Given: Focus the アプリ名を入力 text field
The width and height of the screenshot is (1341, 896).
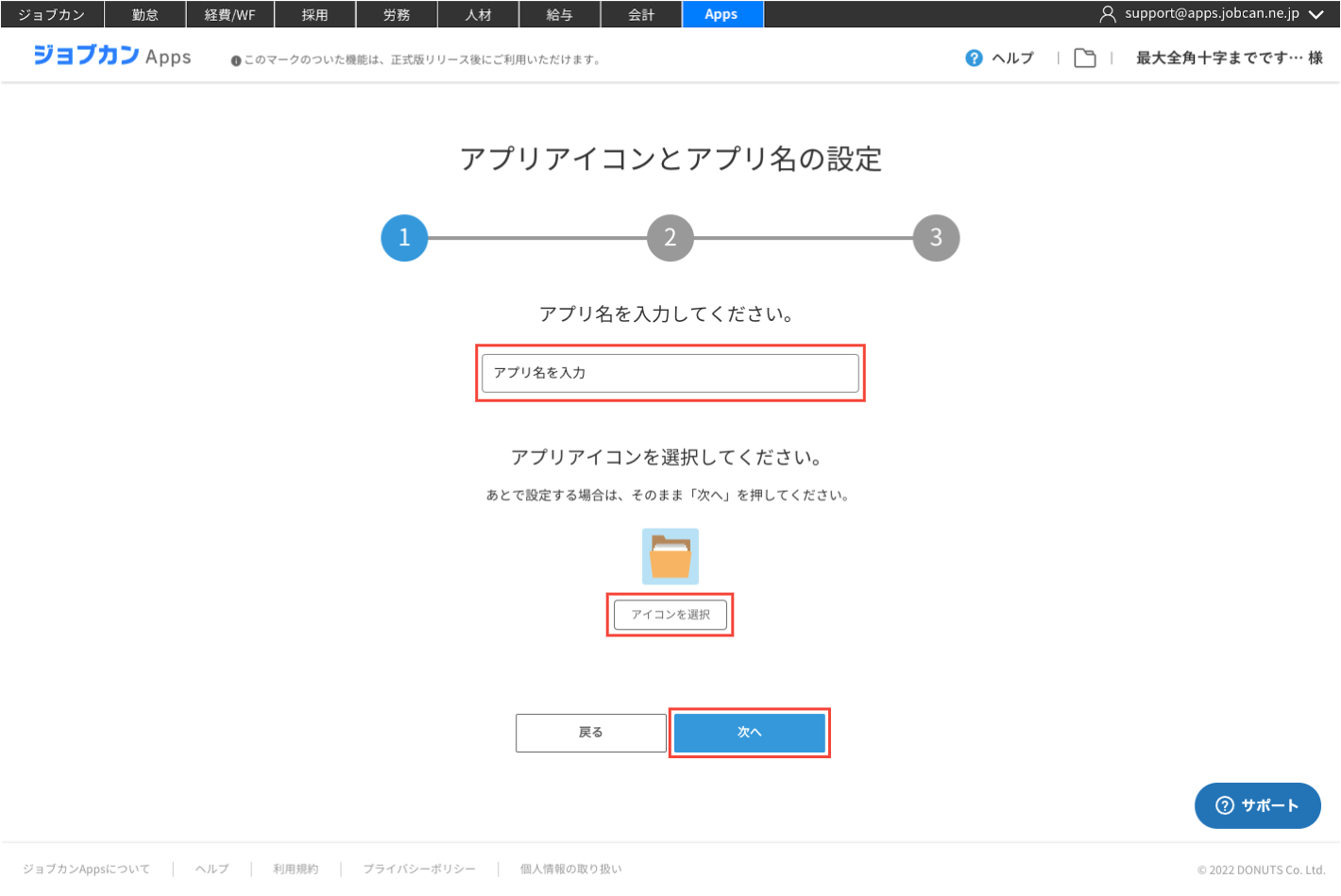Looking at the screenshot, I should pyautogui.click(x=670, y=373).
